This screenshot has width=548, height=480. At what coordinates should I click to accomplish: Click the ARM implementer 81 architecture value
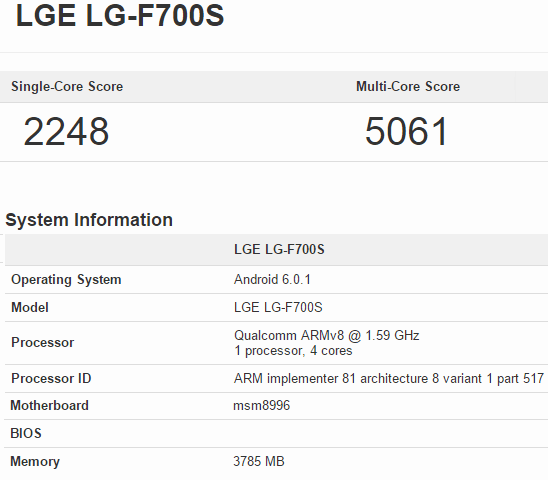(x=389, y=378)
